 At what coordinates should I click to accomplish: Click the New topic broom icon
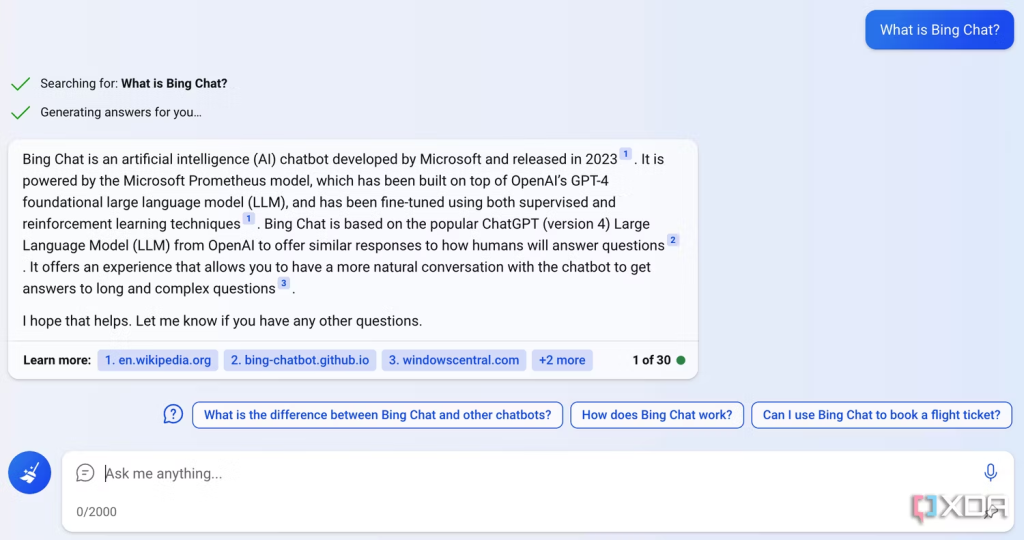[x=29, y=473]
